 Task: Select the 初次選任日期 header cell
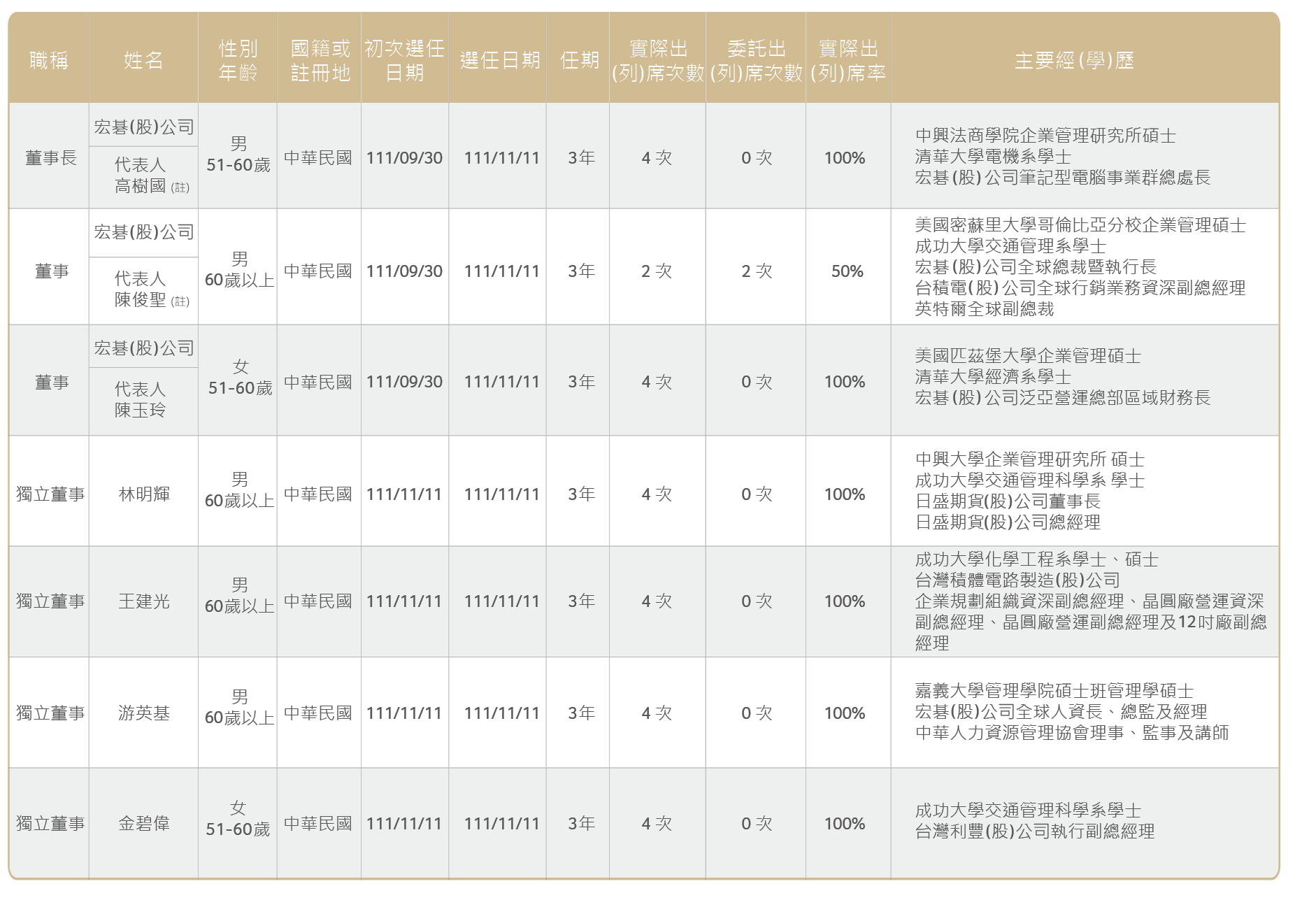(x=405, y=61)
